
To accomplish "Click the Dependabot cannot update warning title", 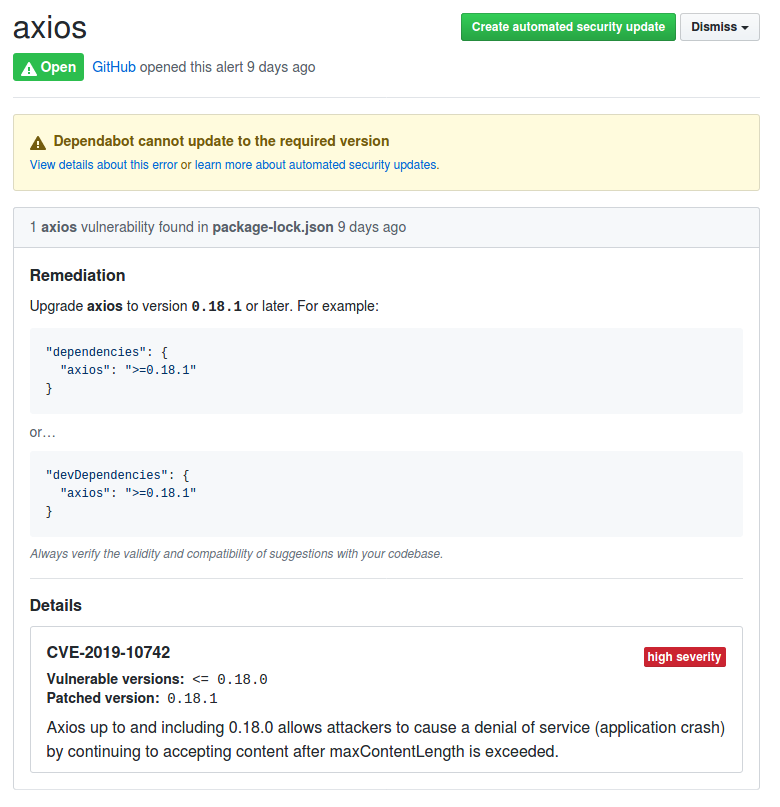I will pos(221,141).
